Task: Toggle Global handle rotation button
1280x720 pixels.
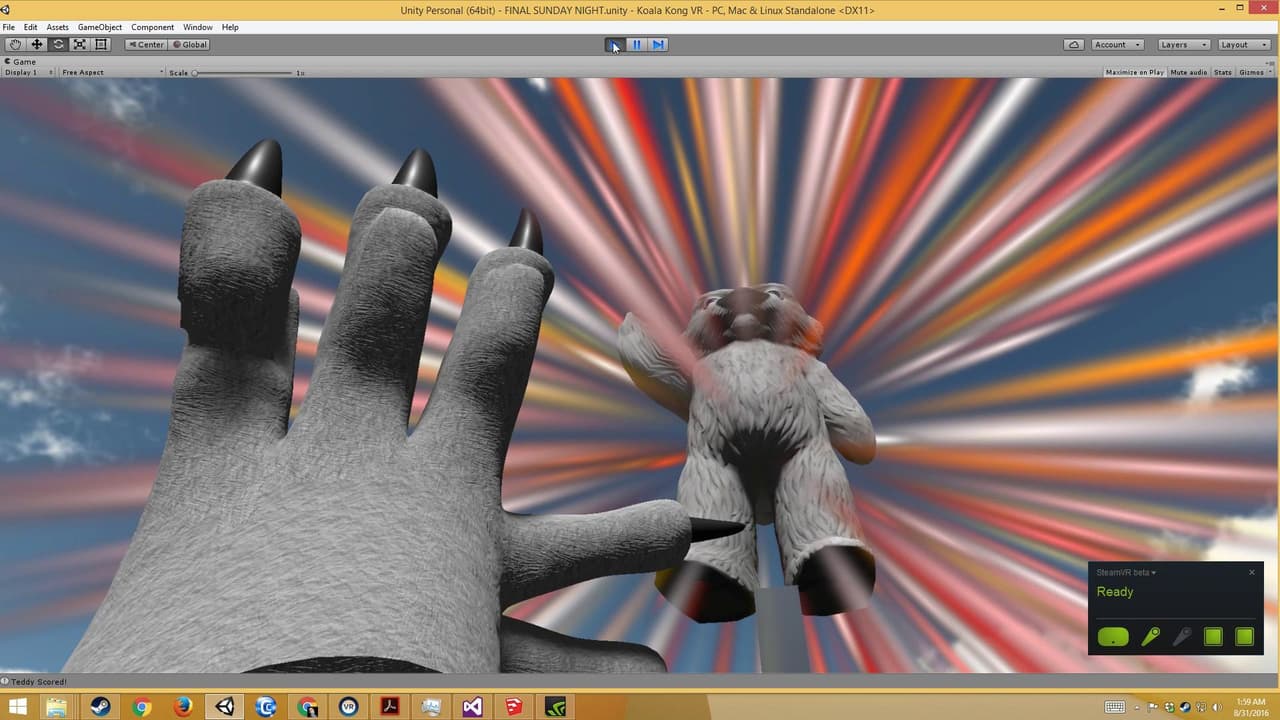Action: (189, 45)
